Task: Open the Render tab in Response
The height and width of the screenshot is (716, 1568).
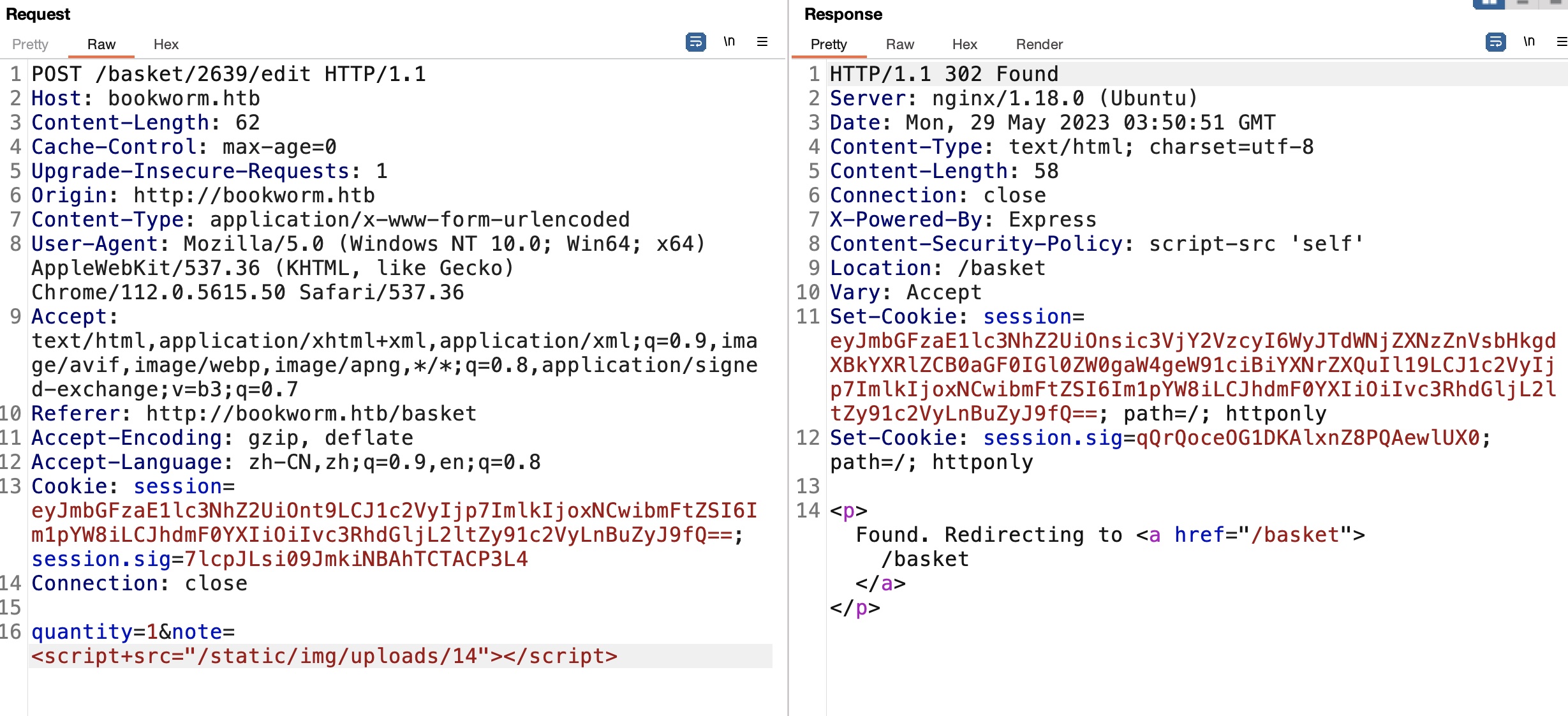Action: click(x=1039, y=45)
